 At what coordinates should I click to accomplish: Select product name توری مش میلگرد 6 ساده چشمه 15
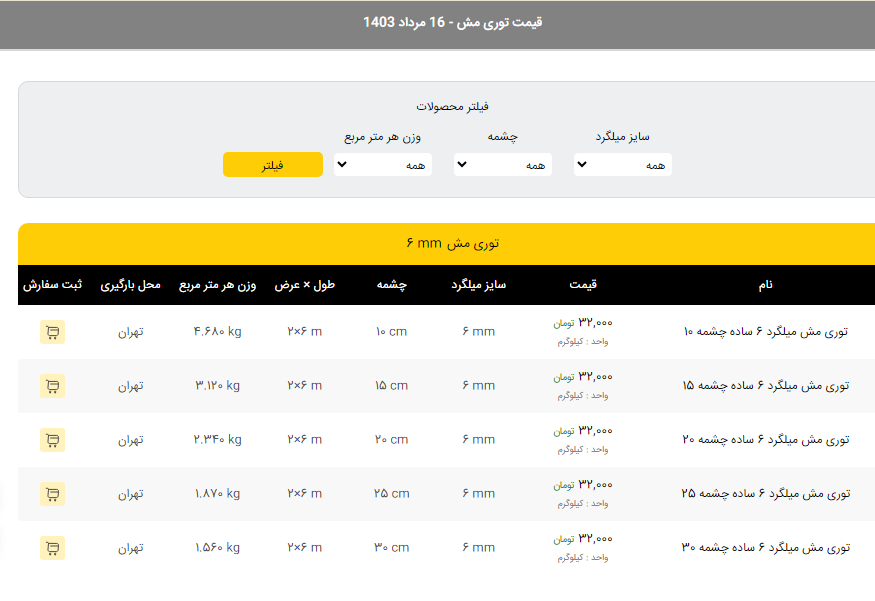766,386
